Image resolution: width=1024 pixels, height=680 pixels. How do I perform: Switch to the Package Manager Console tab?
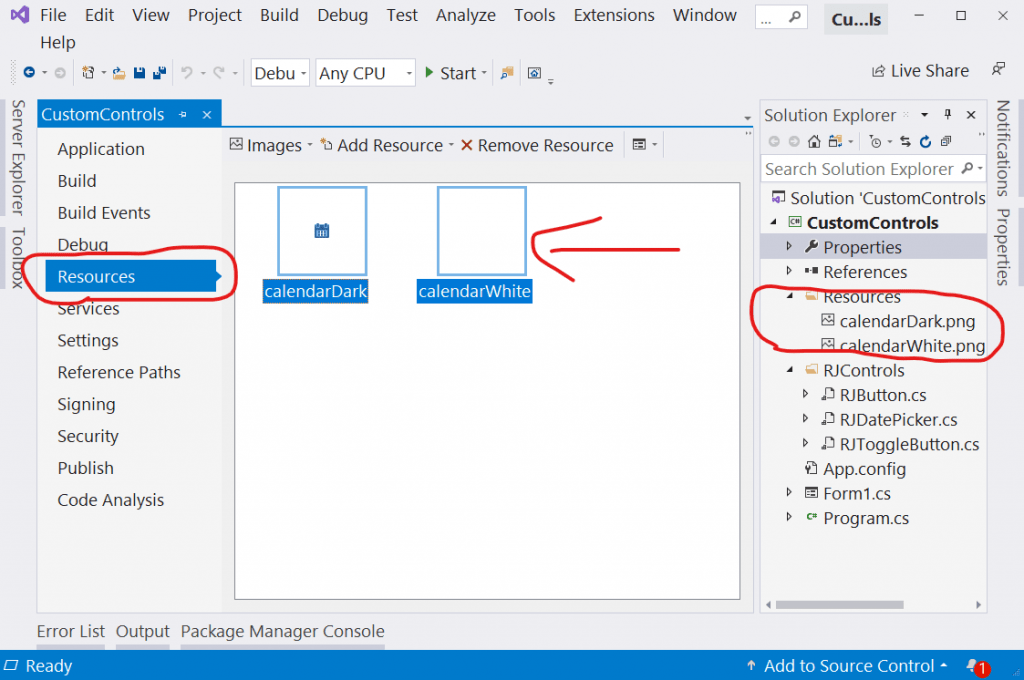point(282,631)
